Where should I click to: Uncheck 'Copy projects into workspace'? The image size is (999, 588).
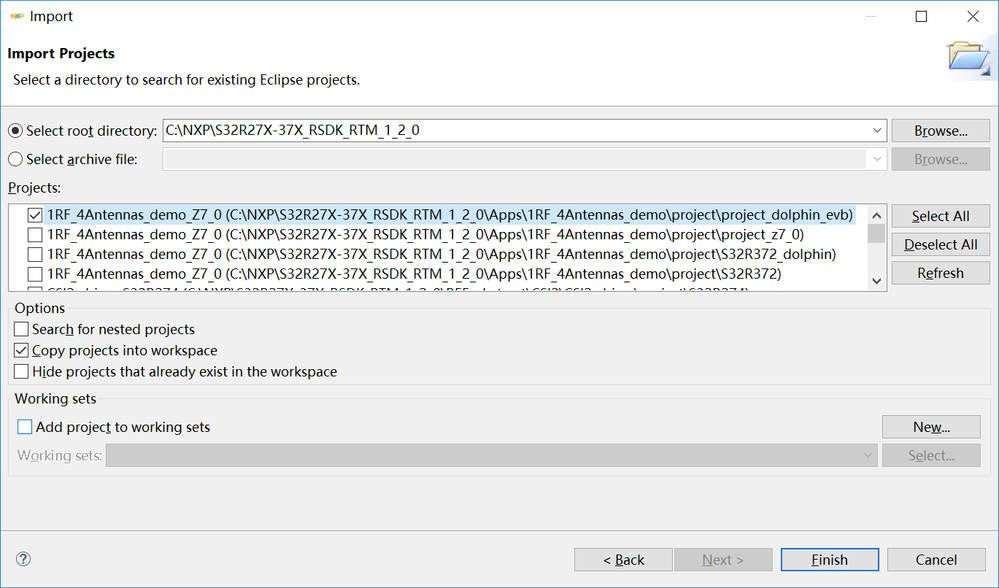pos(22,350)
